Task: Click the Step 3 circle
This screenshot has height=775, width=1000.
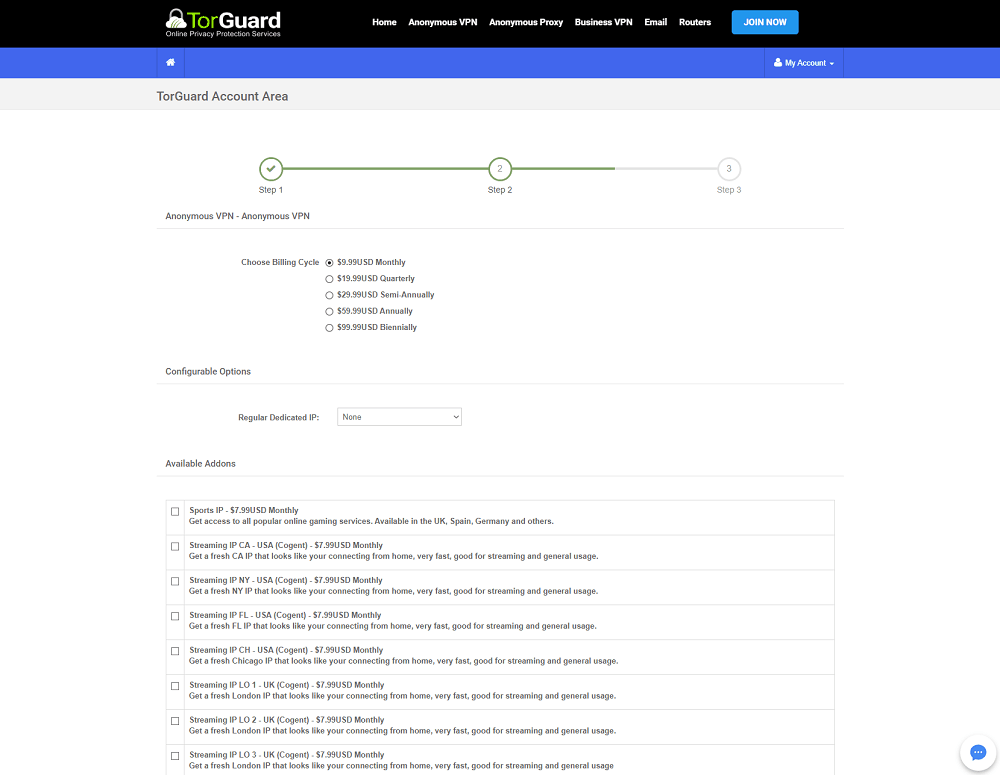Action: pos(729,169)
